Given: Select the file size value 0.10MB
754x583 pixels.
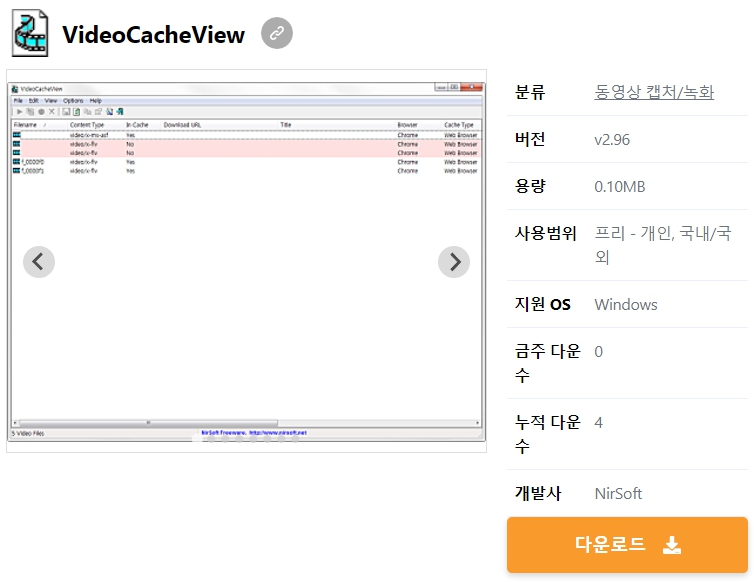Looking at the screenshot, I should [x=619, y=187].
